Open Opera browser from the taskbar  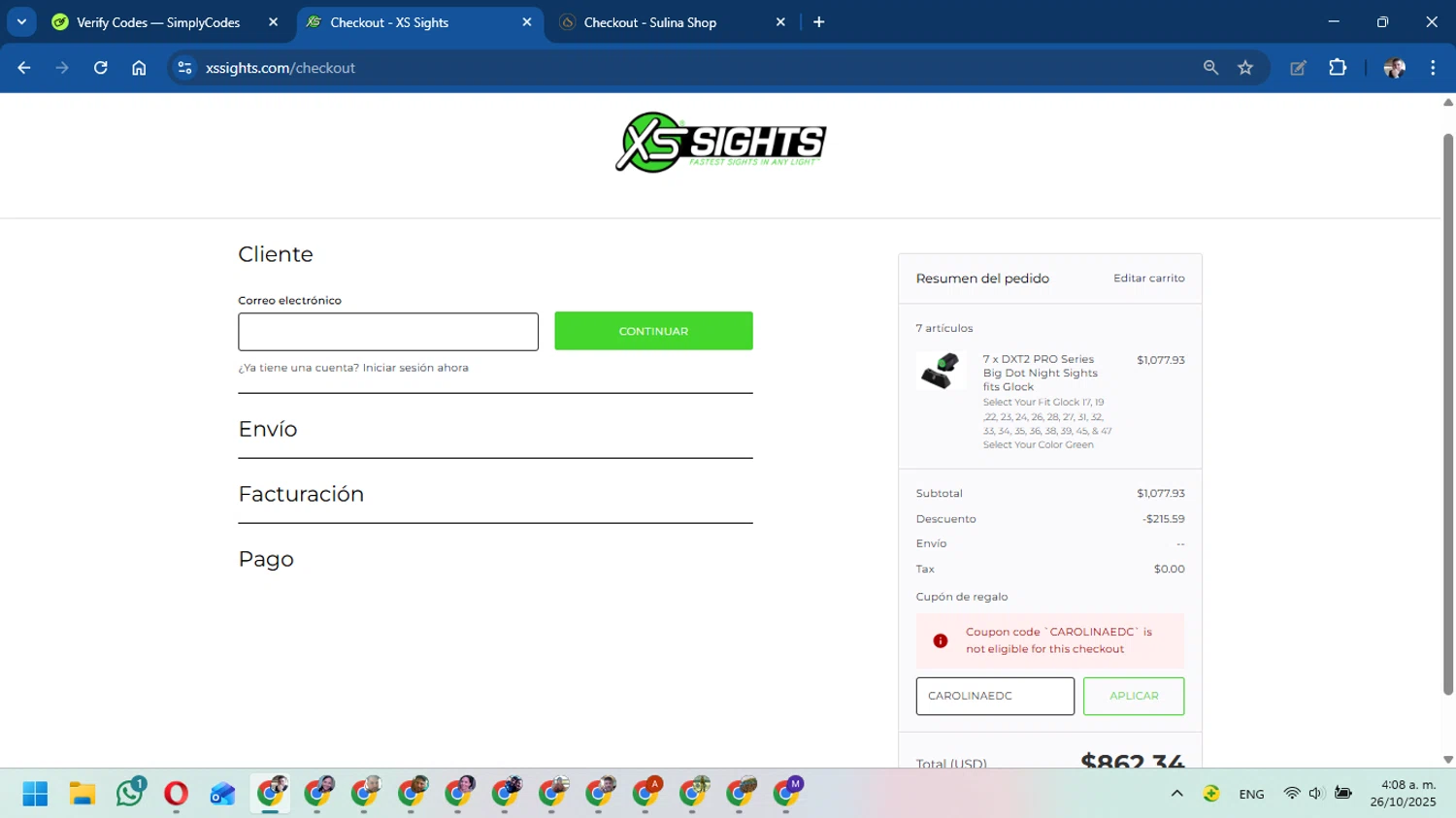point(176,794)
